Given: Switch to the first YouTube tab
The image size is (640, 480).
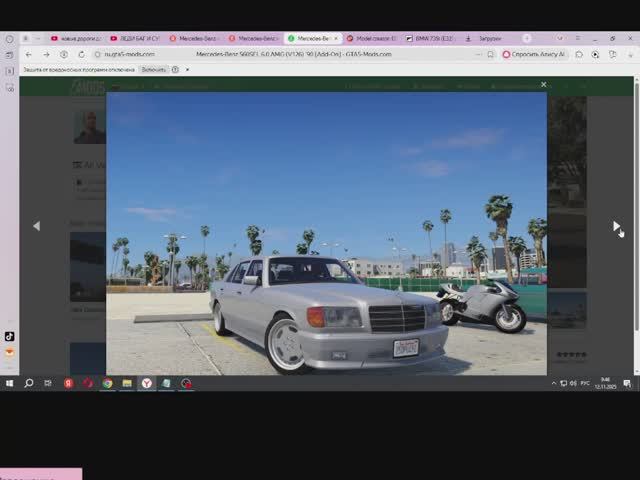Looking at the screenshot, I should [x=76, y=38].
